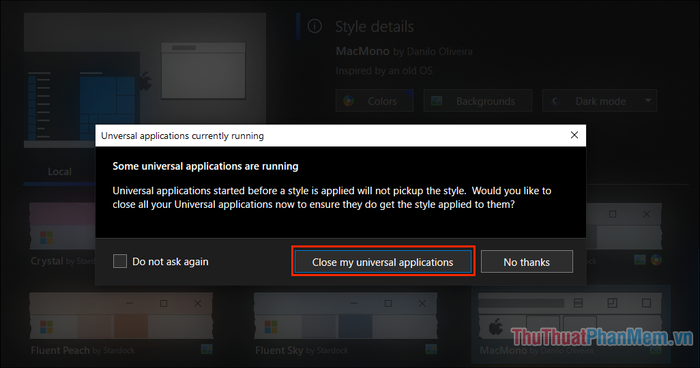
Task: Click the MacMono by Danilo Oliveira title
Action: pos(404,51)
